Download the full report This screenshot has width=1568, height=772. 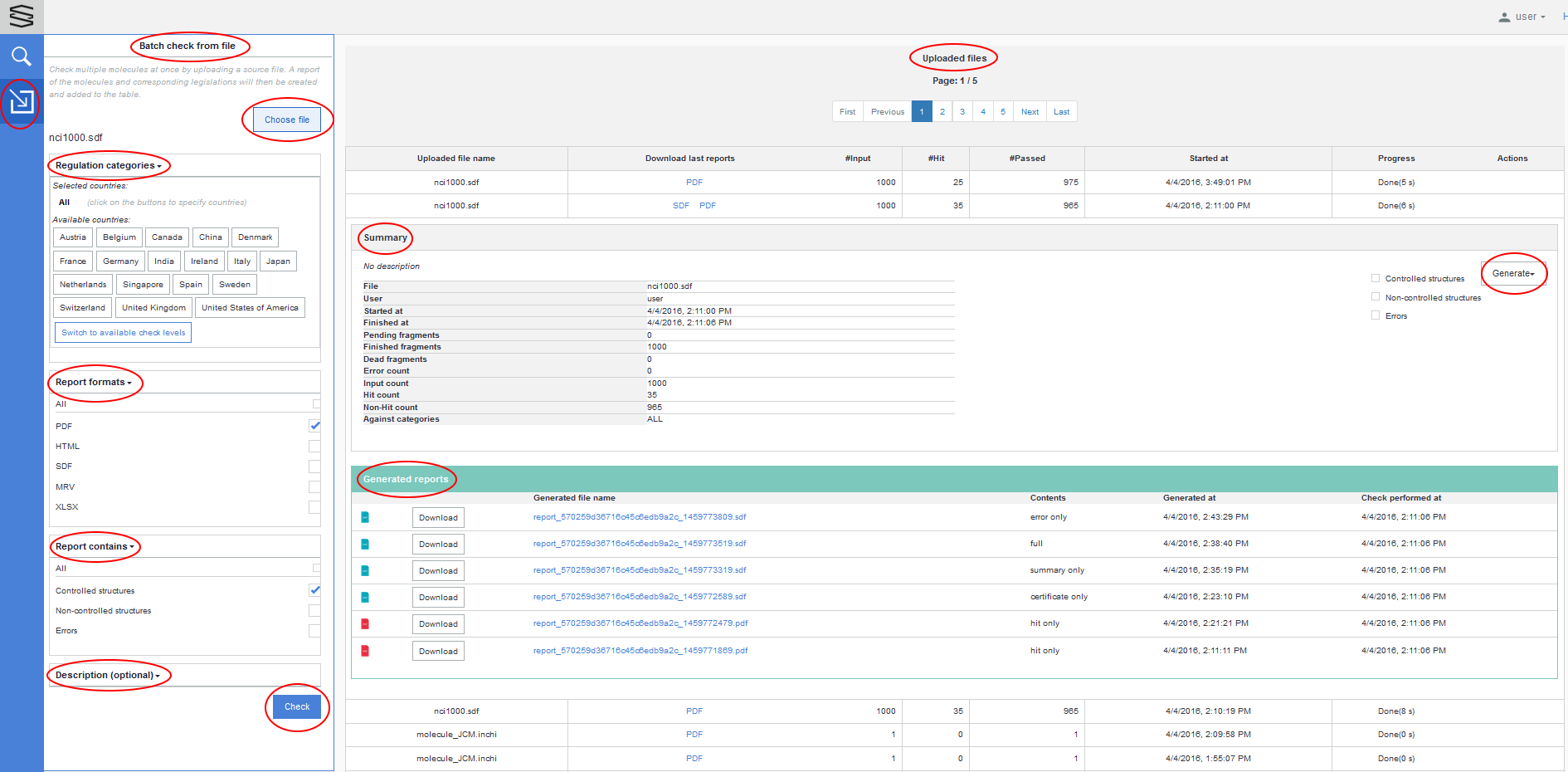click(438, 545)
